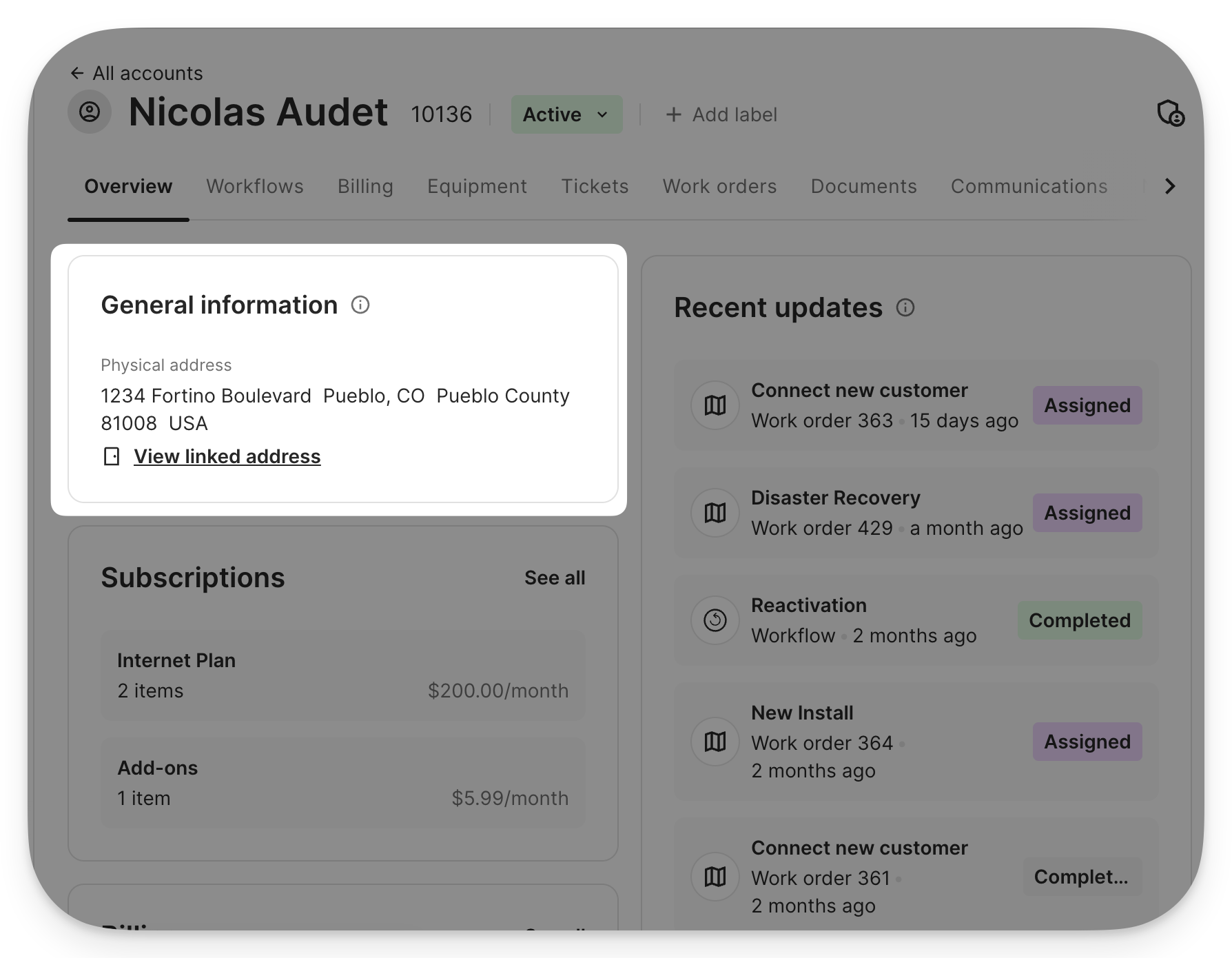Viewport: 1232px width, 958px height.
Task: Click account number 10136
Action: [x=442, y=114]
